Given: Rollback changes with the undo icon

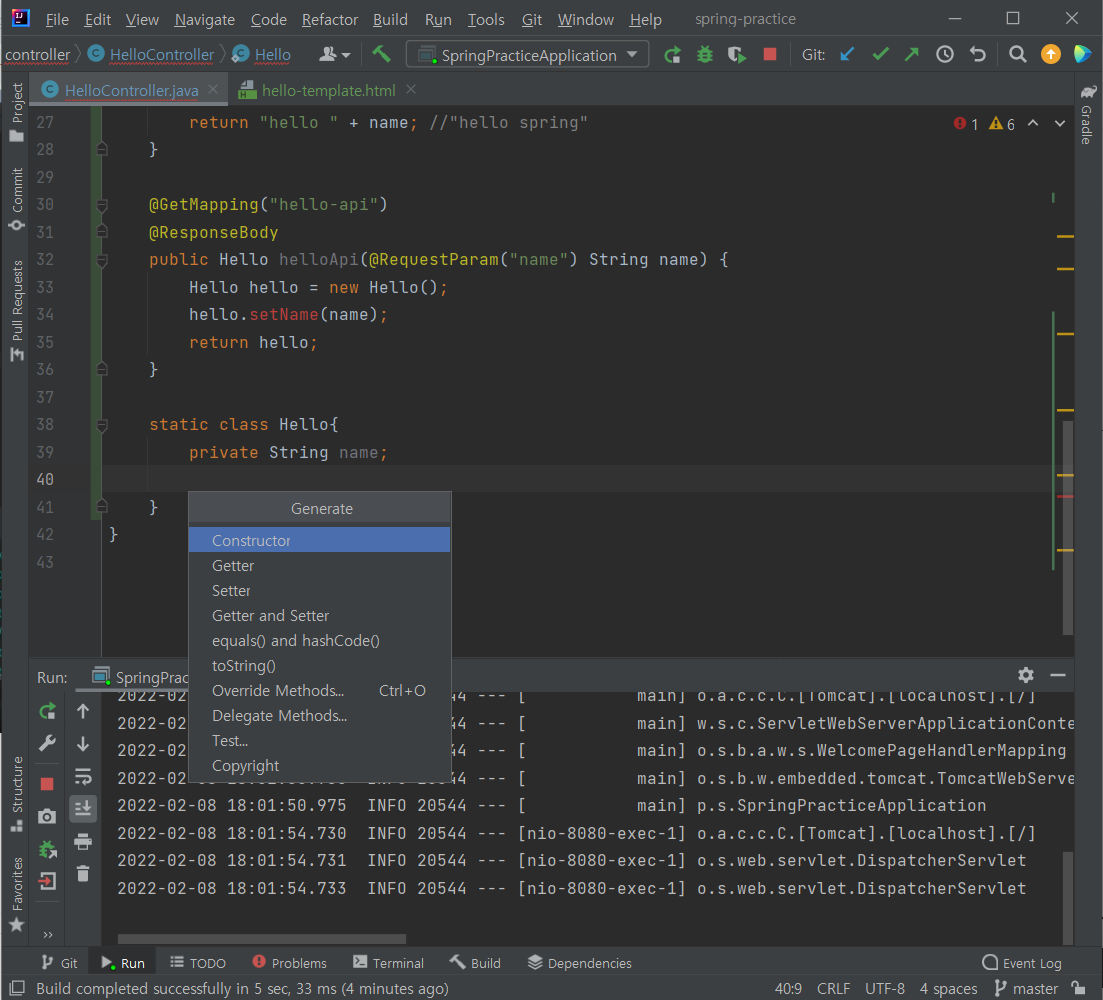Looking at the screenshot, I should [977, 54].
